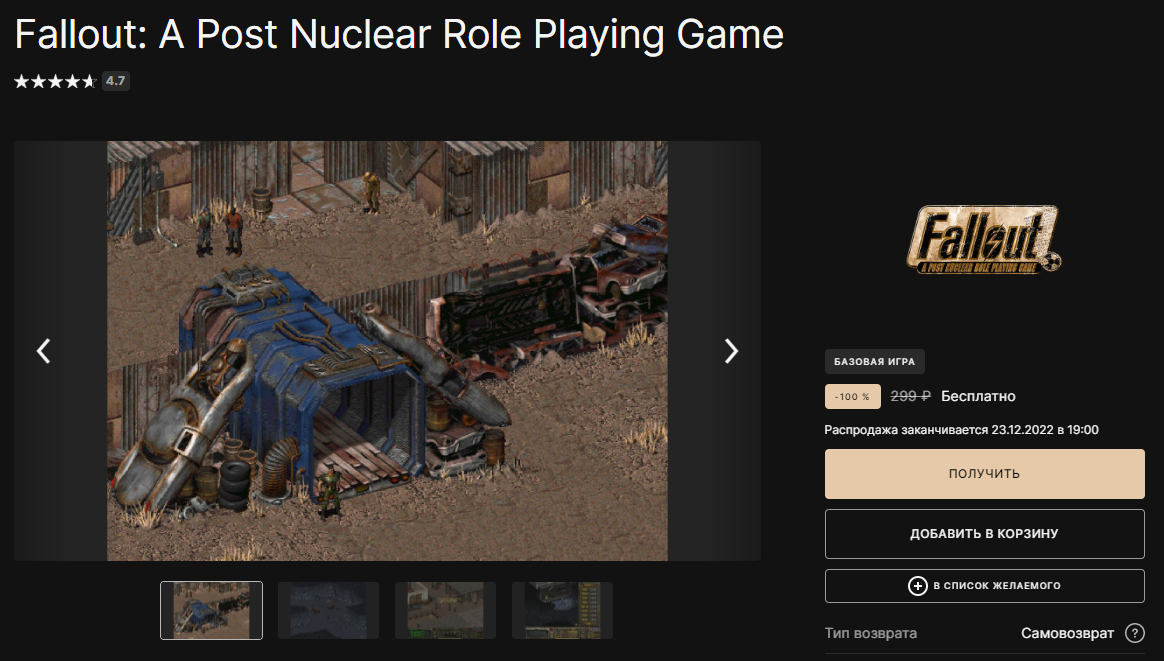Click the -100 % discount badge

852,396
